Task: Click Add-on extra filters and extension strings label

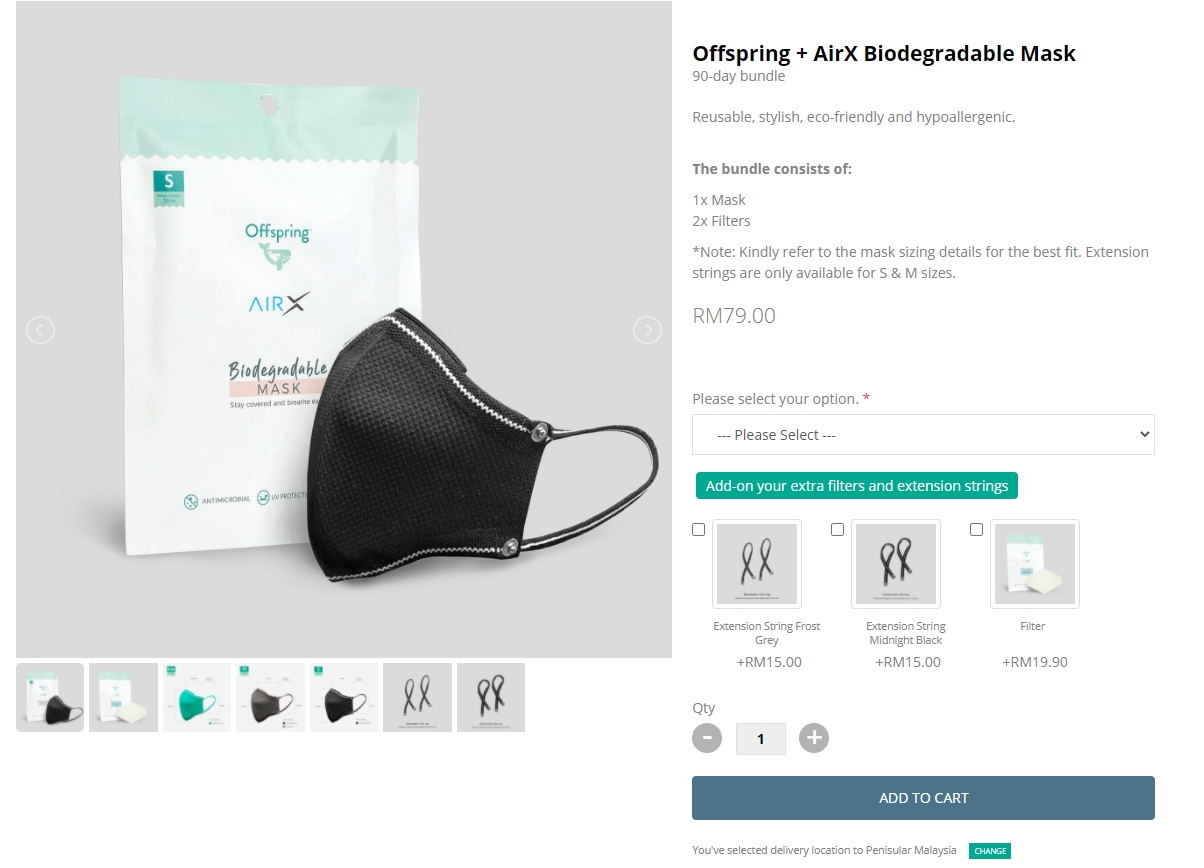Action: tap(857, 486)
